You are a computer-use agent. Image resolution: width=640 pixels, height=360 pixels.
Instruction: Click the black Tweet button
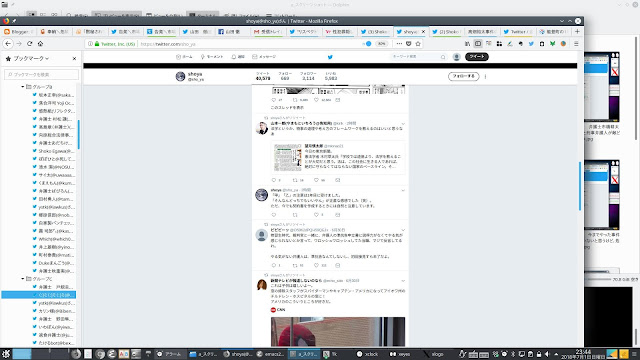477,57
